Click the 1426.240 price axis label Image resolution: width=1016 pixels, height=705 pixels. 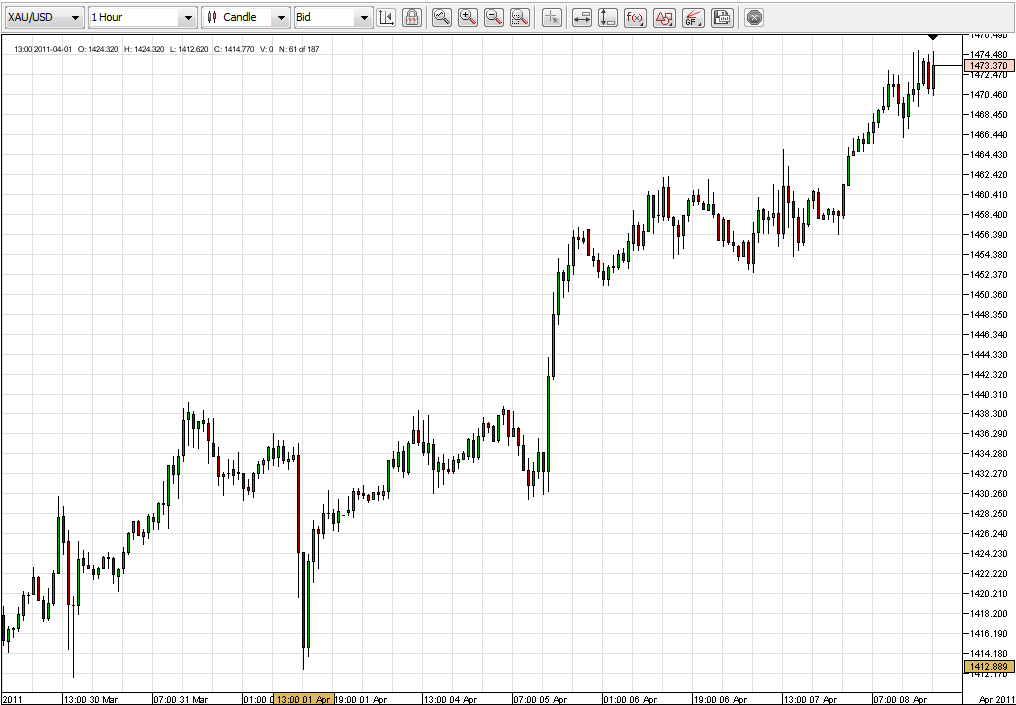pos(989,534)
